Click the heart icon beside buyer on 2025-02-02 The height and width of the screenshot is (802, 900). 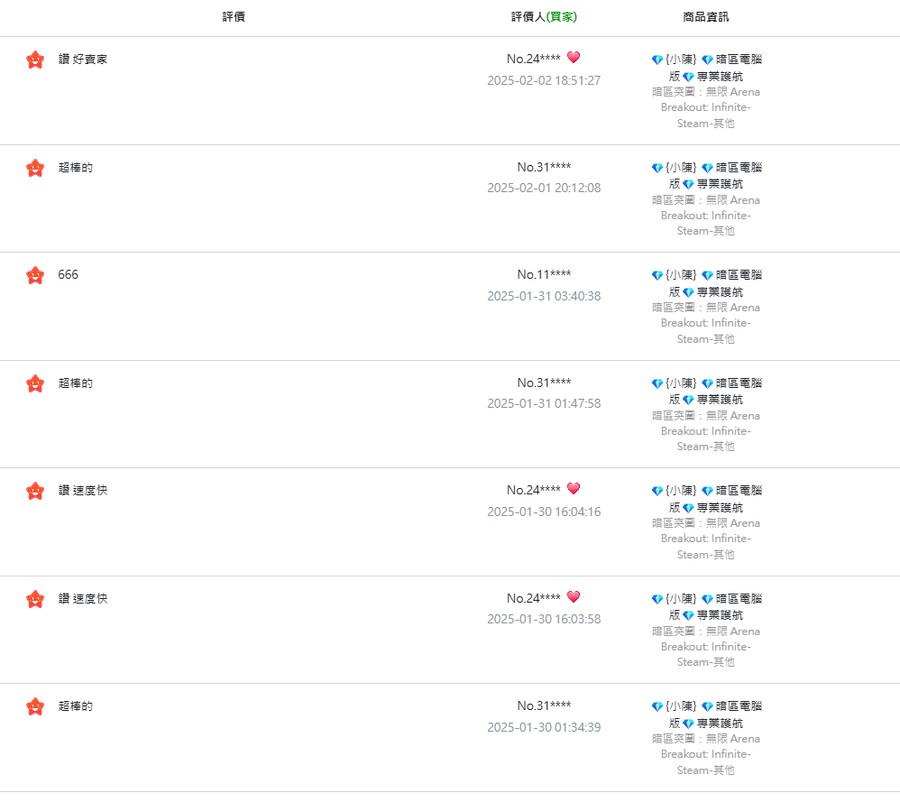click(x=573, y=57)
